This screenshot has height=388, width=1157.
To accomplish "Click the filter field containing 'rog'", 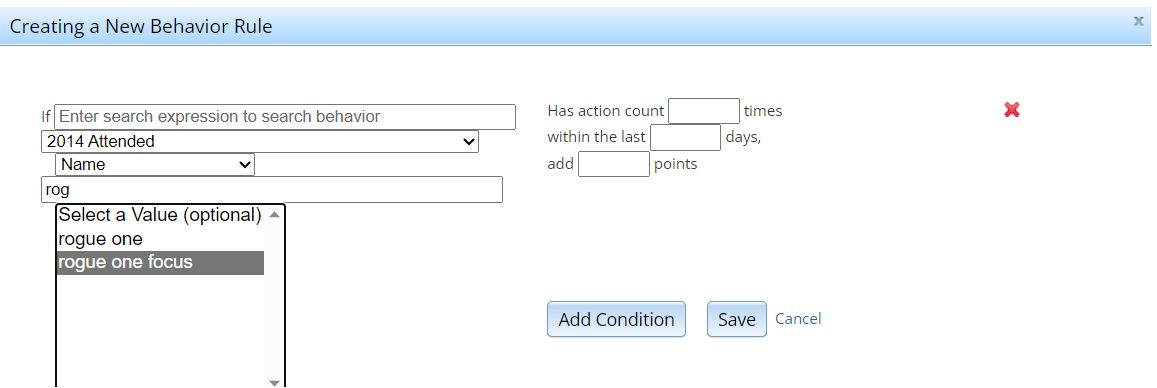I will point(272,190).
